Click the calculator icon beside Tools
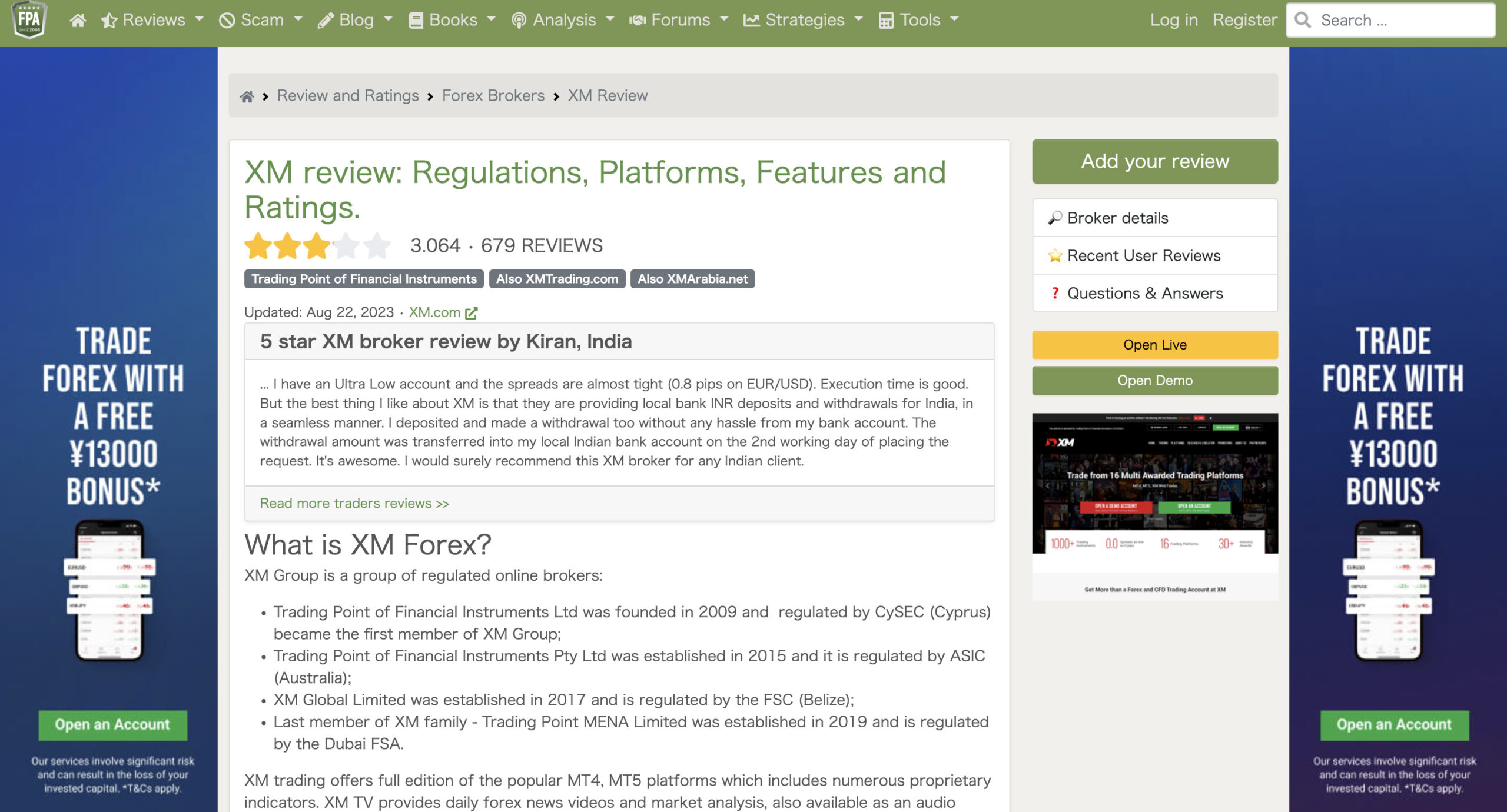The height and width of the screenshot is (812, 1507). click(x=886, y=21)
